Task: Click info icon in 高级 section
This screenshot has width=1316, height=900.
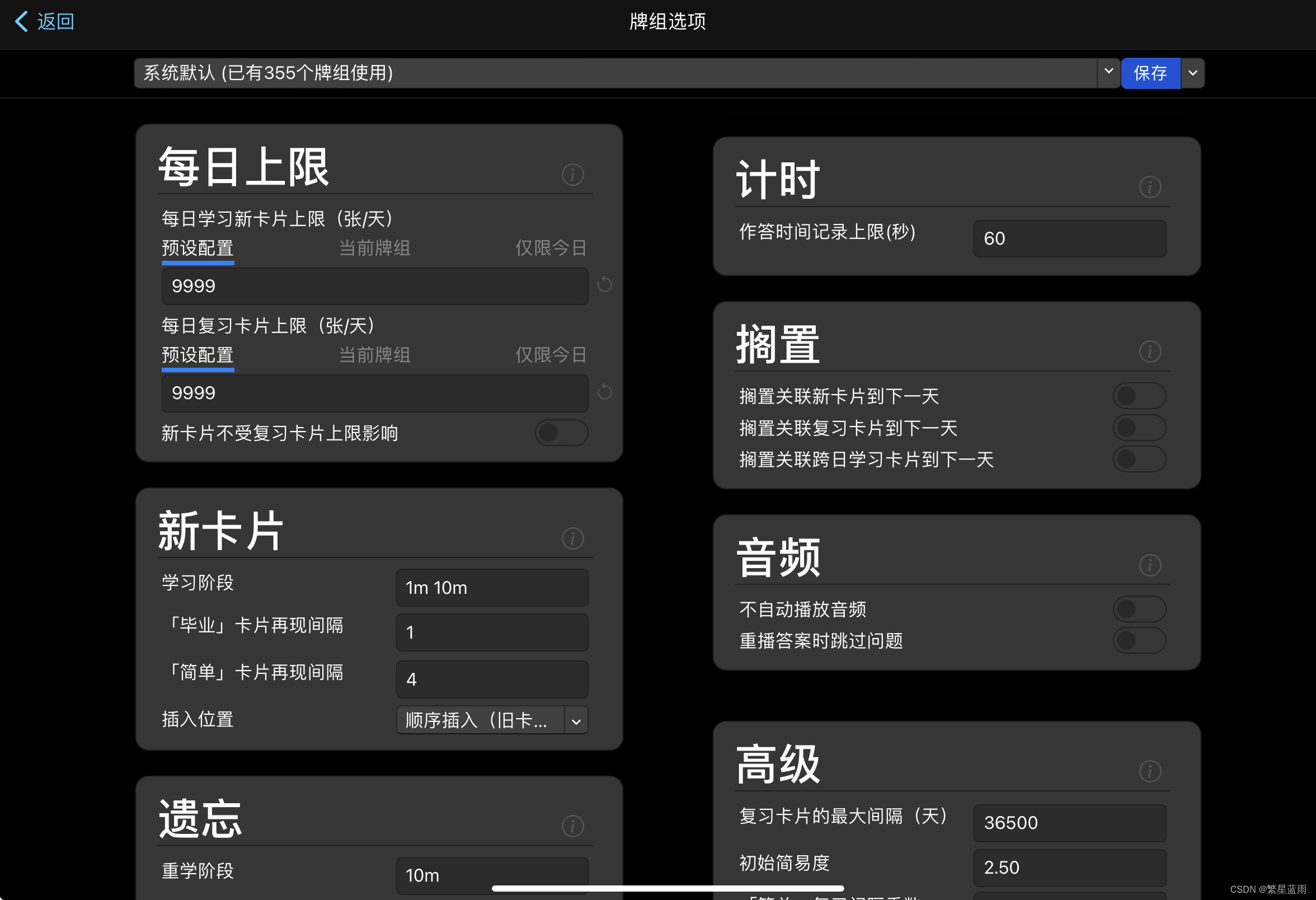Action: (1149, 771)
